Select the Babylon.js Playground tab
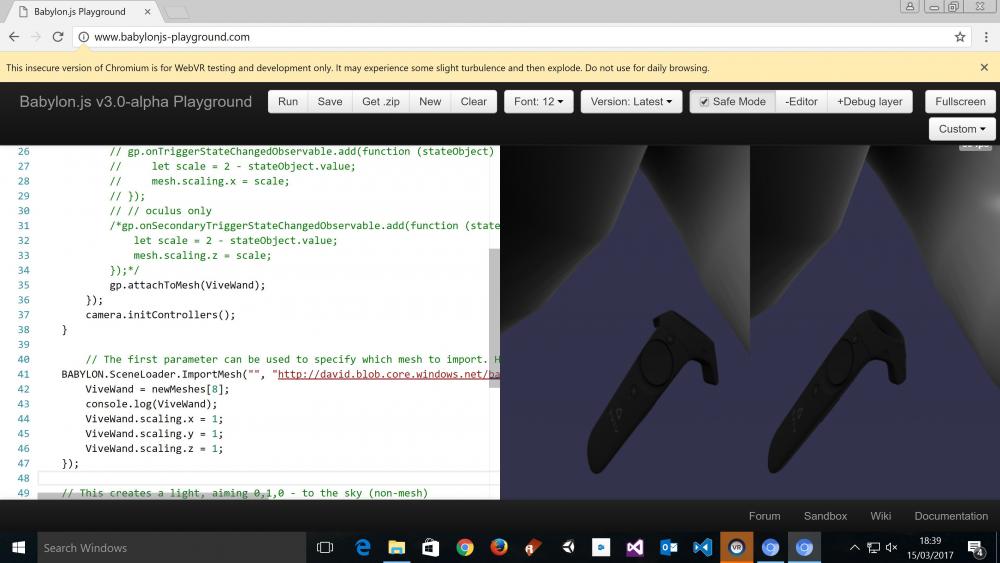1000x563 pixels. tap(80, 11)
